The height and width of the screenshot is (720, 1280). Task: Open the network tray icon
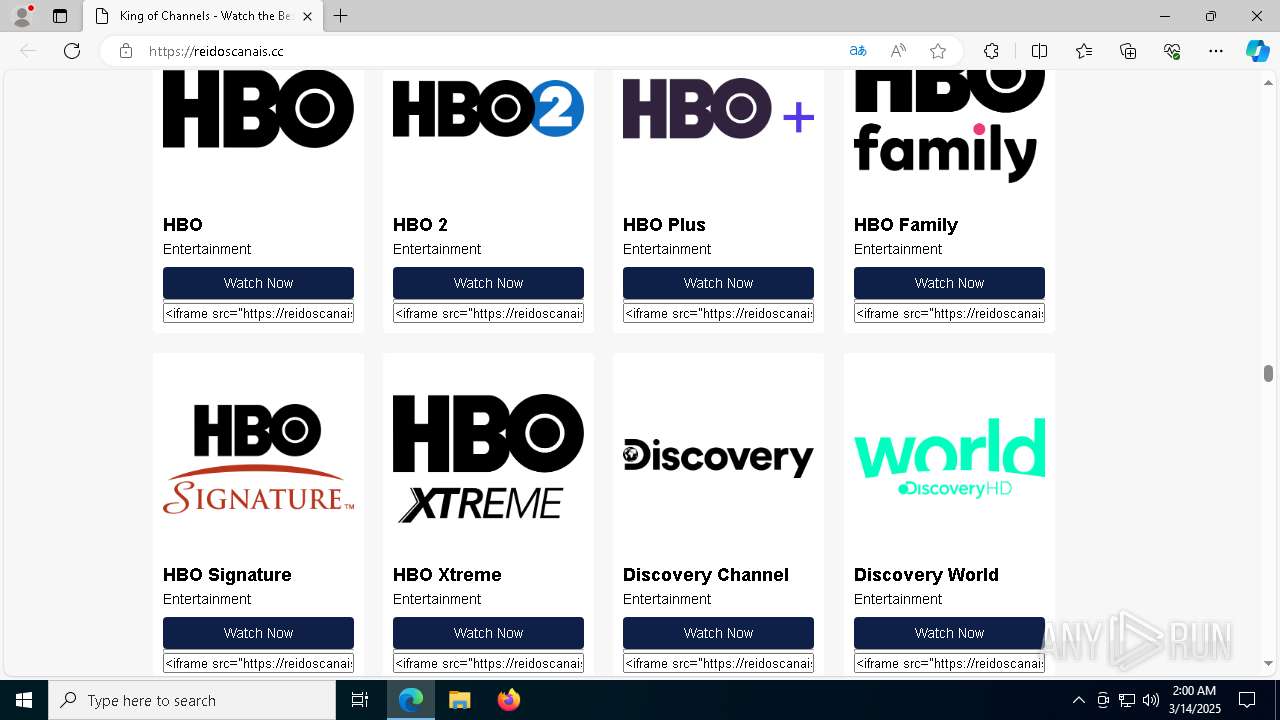coord(1127,700)
